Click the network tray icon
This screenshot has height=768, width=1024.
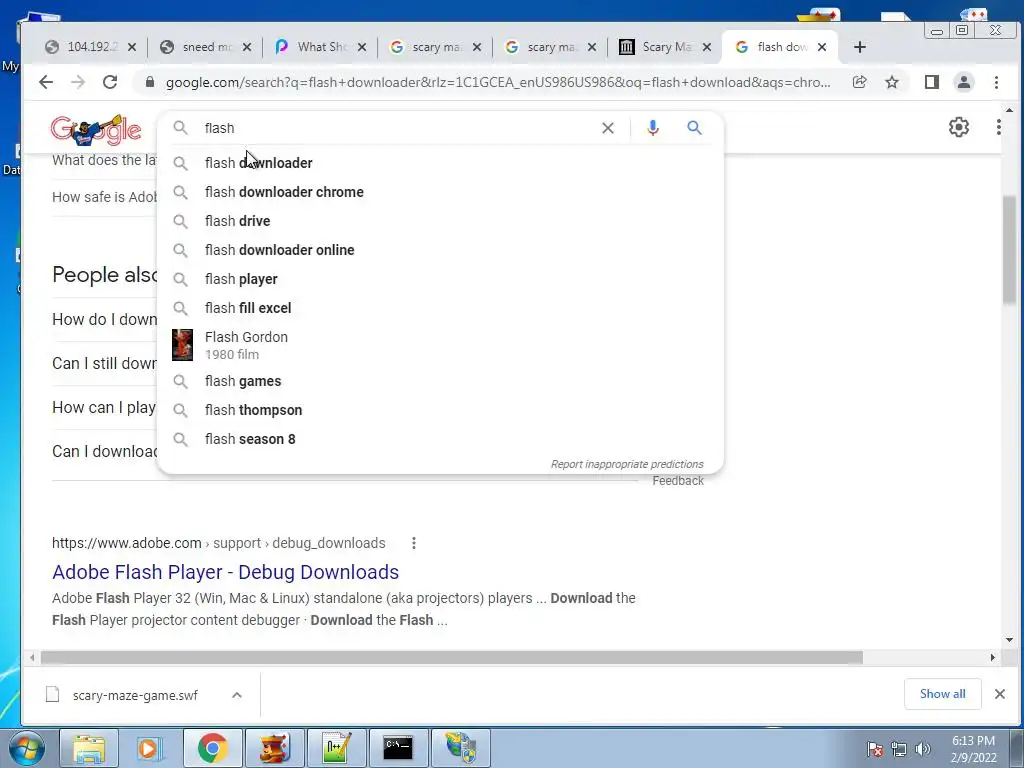(899, 748)
